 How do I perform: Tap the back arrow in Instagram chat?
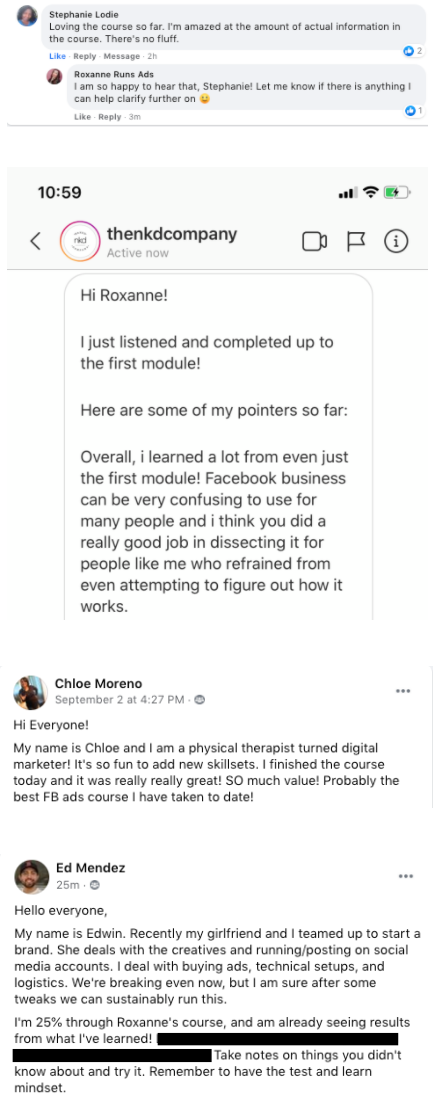tap(35, 242)
